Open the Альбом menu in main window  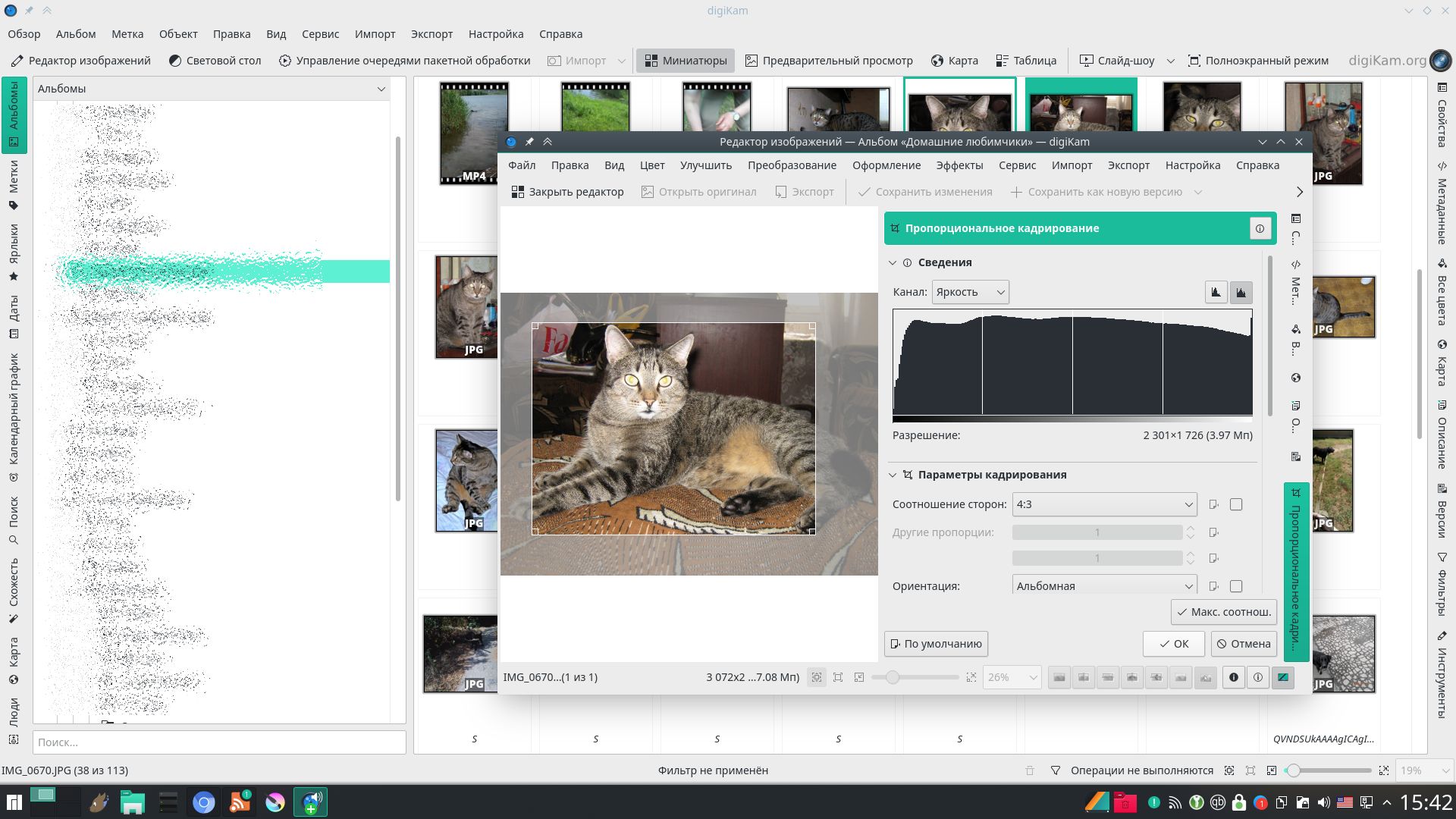(x=76, y=34)
